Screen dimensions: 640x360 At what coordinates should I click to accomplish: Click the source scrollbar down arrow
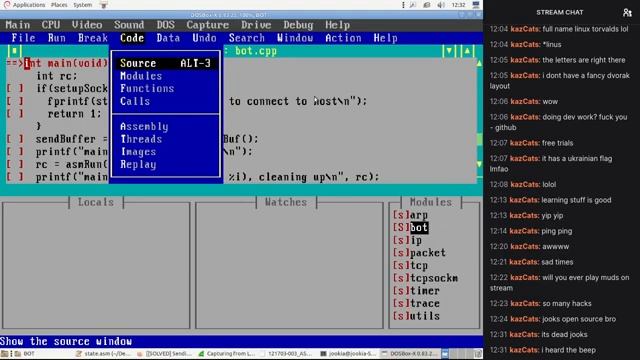tap(480, 164)
